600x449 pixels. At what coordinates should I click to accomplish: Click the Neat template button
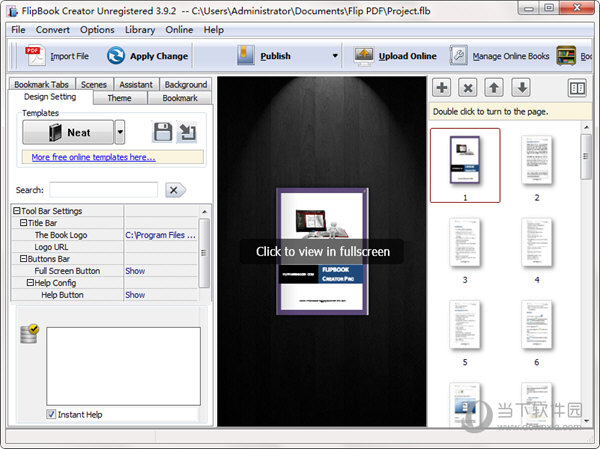68,132
